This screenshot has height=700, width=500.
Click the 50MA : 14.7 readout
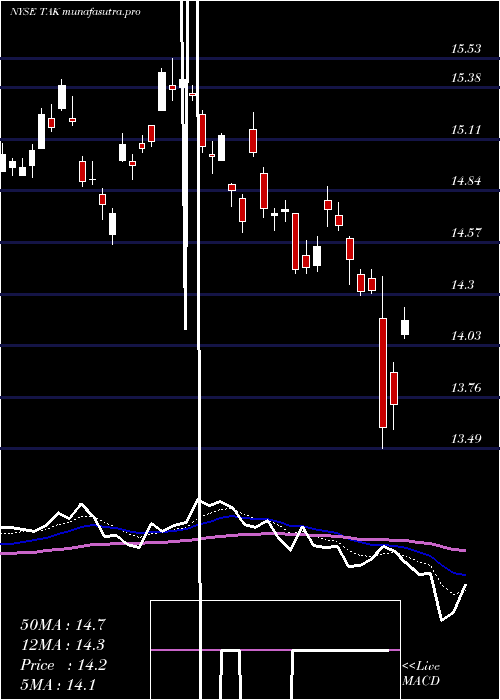click(x=63, y=625)
